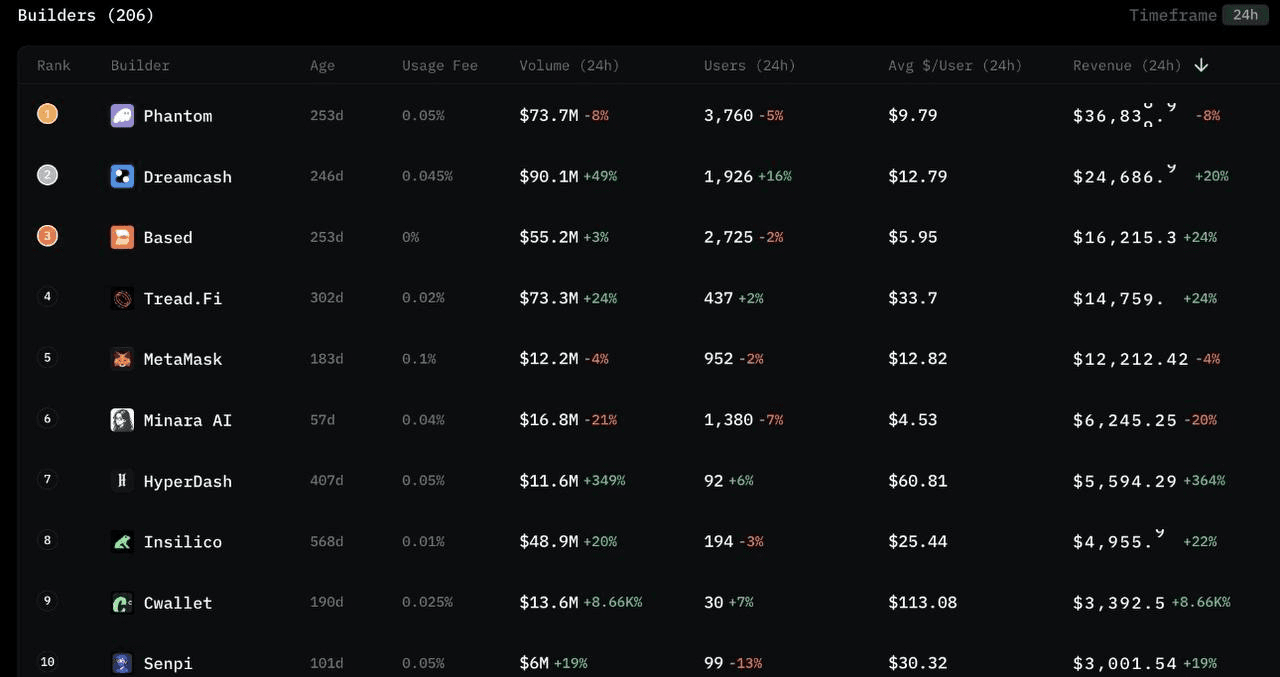
Task: Click the Insilico logo icon
Action: pos(122,542)
